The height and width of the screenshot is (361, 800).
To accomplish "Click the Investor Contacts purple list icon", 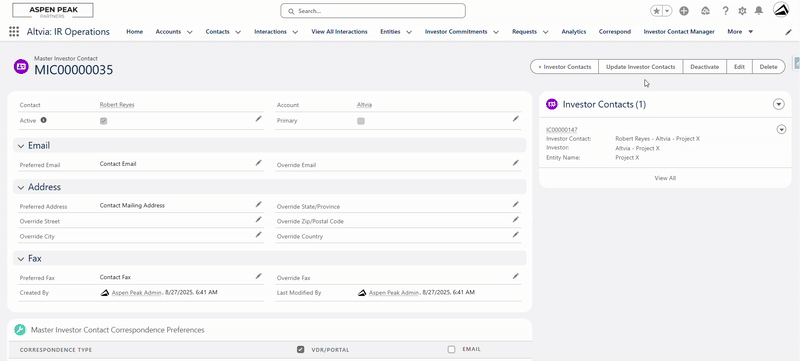I will click(552, 104).
